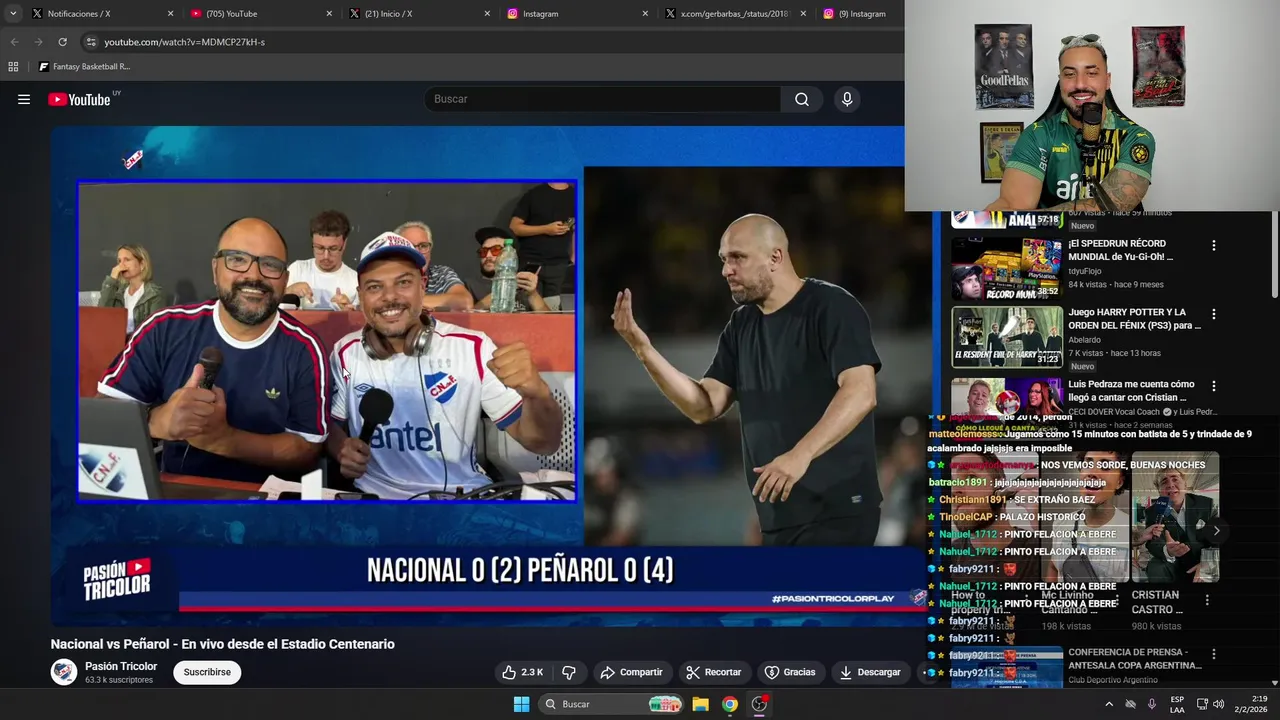The image size is (1280, 720).
Task: Share the video via Compartir
Action: click(x=631, y=672)
